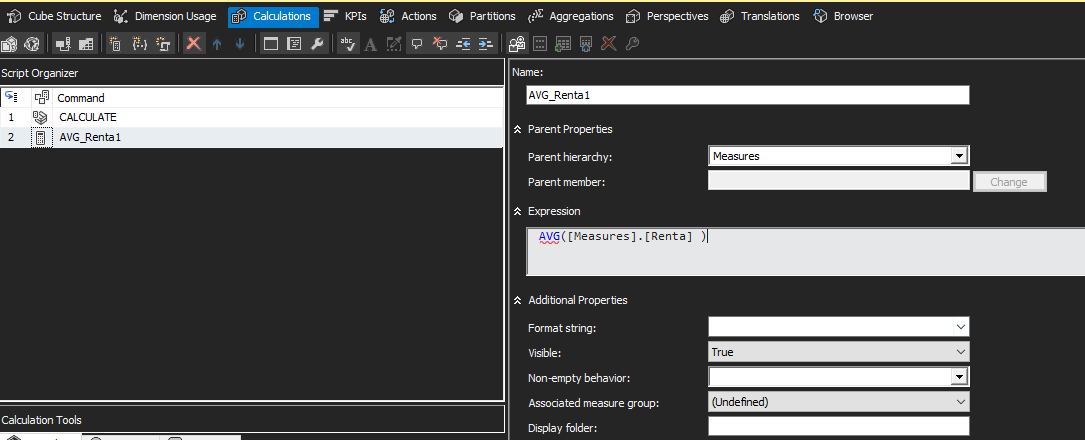
Task: Open the Browser tab
Action: [x=843, y=16]
